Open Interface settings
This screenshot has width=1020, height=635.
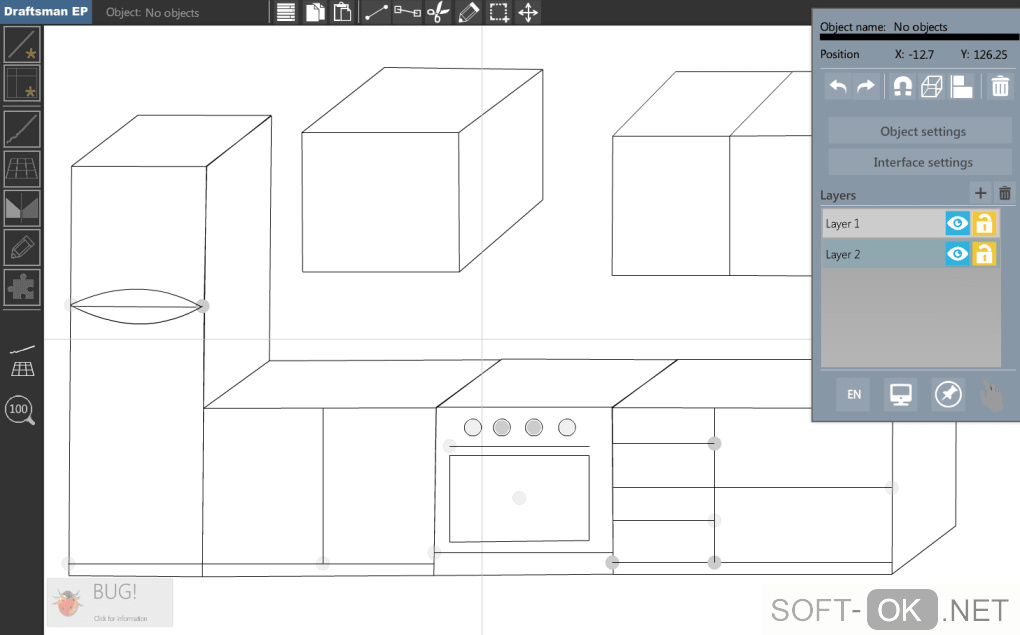click(920, 162)
